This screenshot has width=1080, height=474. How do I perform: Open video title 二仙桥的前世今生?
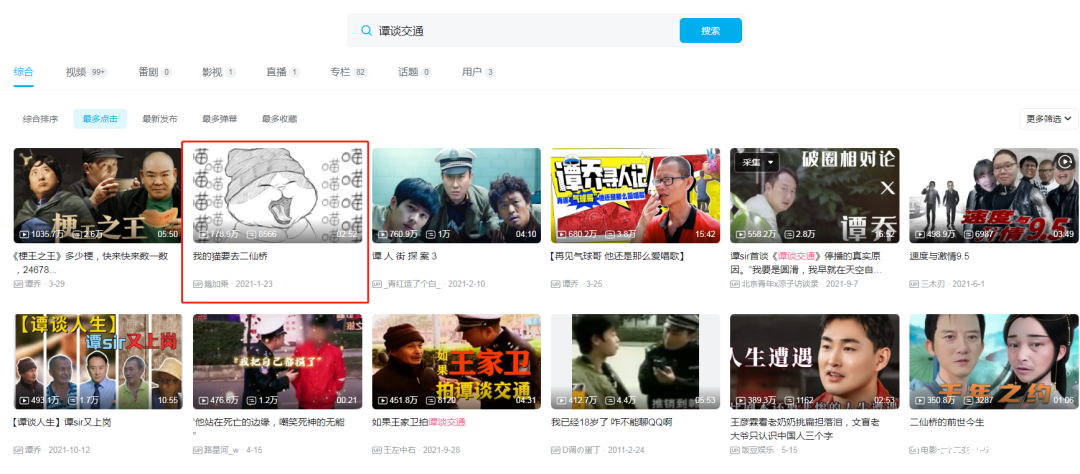coord(947,422)
